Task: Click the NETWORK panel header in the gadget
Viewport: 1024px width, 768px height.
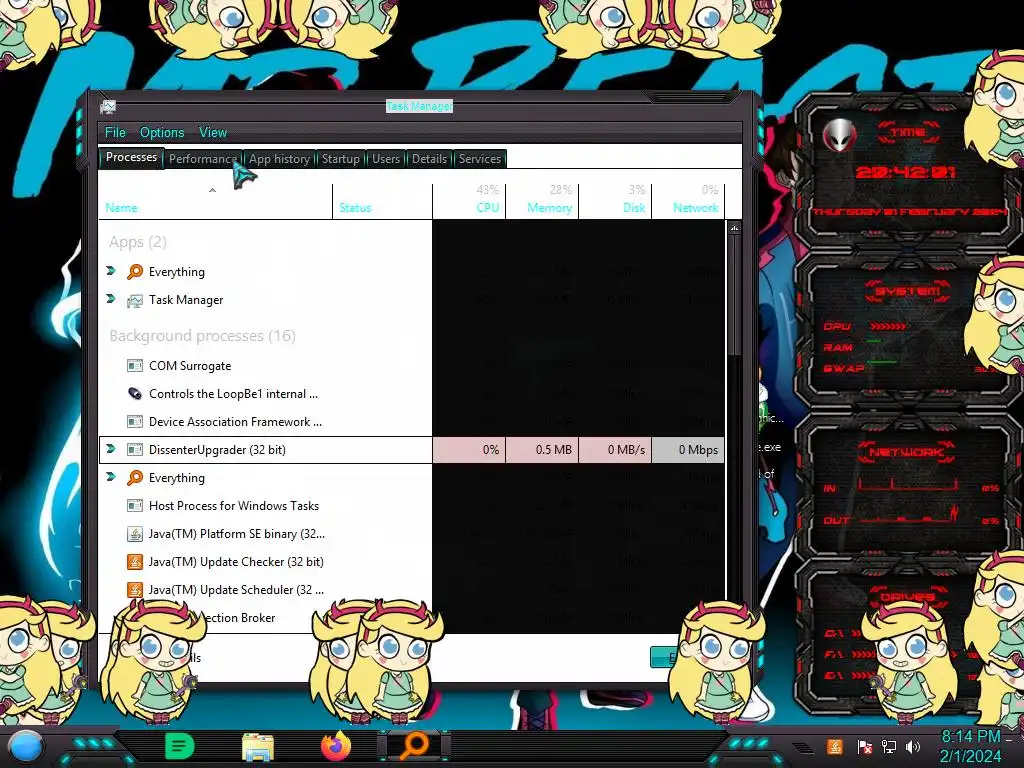Action: [907, 451]
